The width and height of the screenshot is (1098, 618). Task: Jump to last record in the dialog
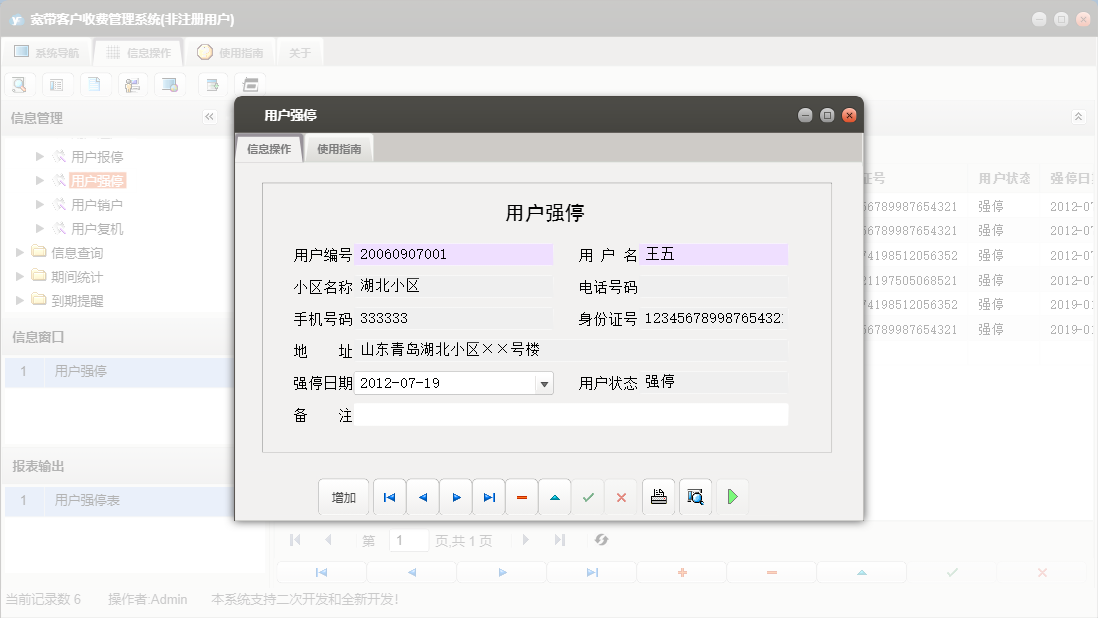488,497
